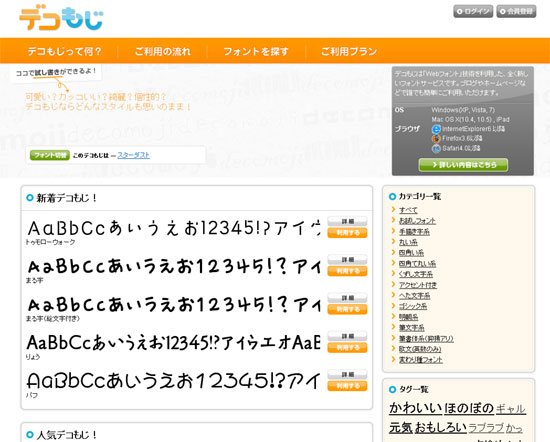Follow the スターダスト font link
The image size is (550, 442).
pyautogui.click(x=133, y=155)
